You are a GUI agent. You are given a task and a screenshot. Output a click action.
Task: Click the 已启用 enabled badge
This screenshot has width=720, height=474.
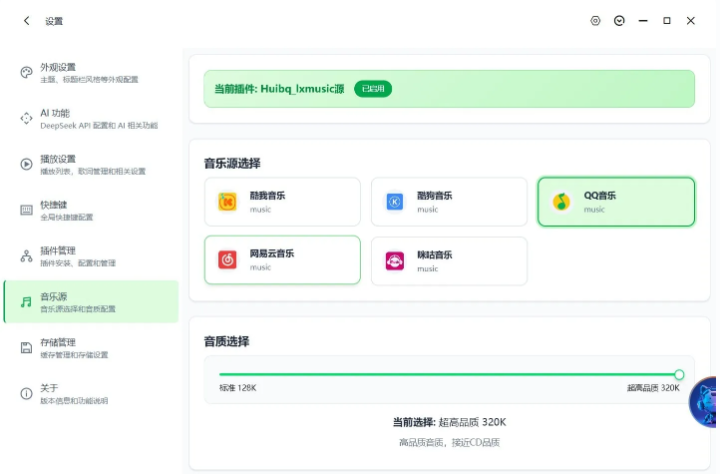373,89
